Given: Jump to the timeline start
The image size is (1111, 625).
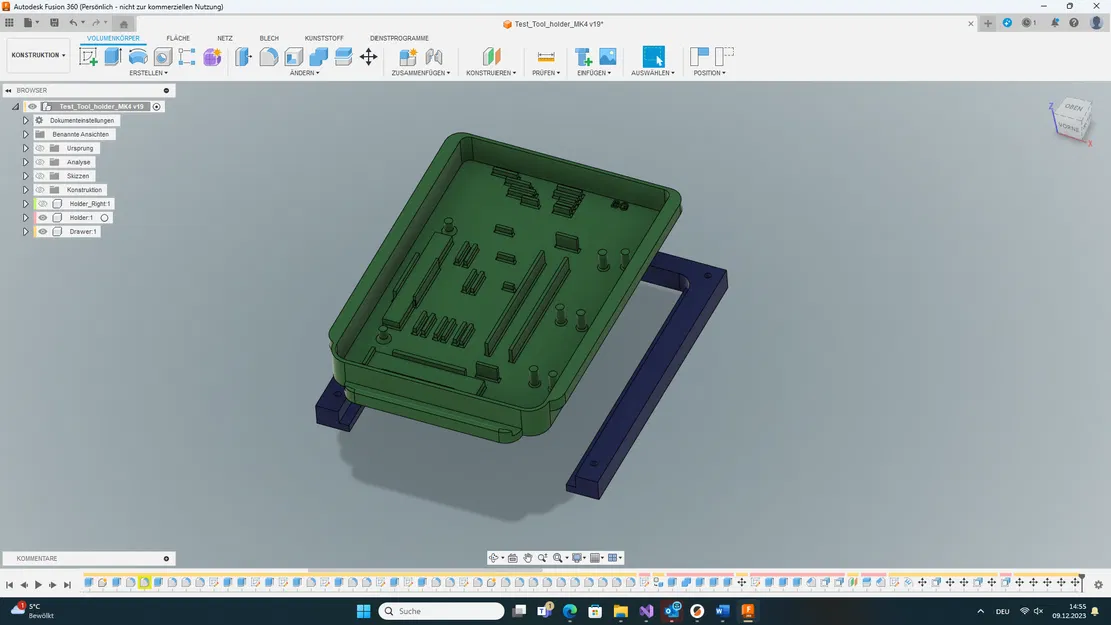Looking at the screenshot, I should (x=9, y=585).
